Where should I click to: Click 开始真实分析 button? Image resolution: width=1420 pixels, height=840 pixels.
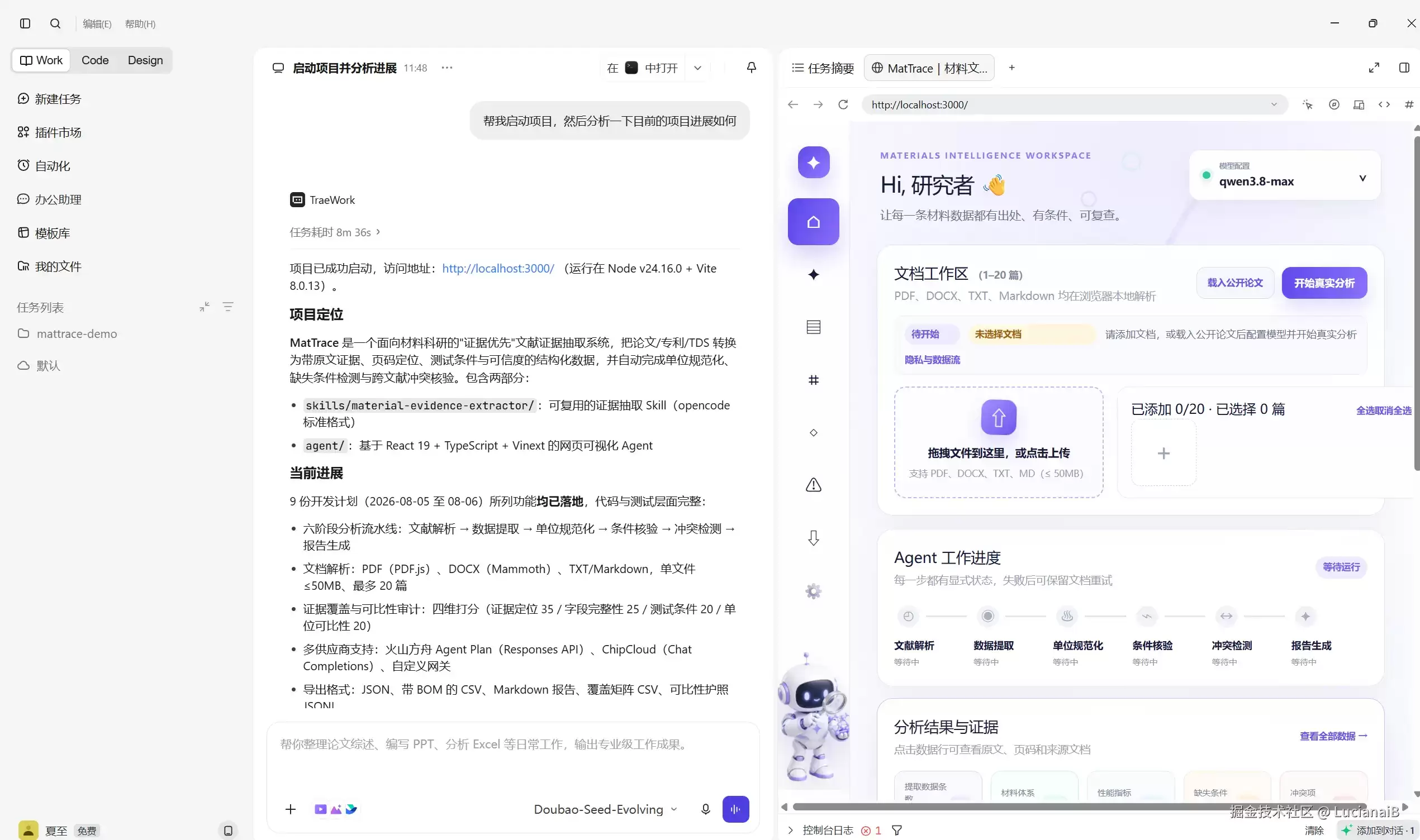[1324, 283]
